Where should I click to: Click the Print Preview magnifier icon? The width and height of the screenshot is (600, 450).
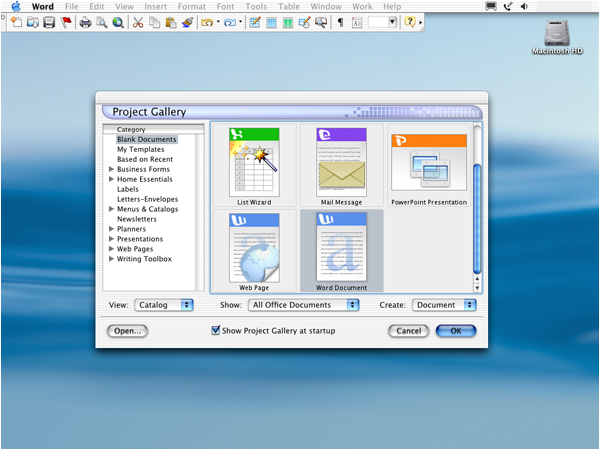pyautogui.click(x=102, y=23)
